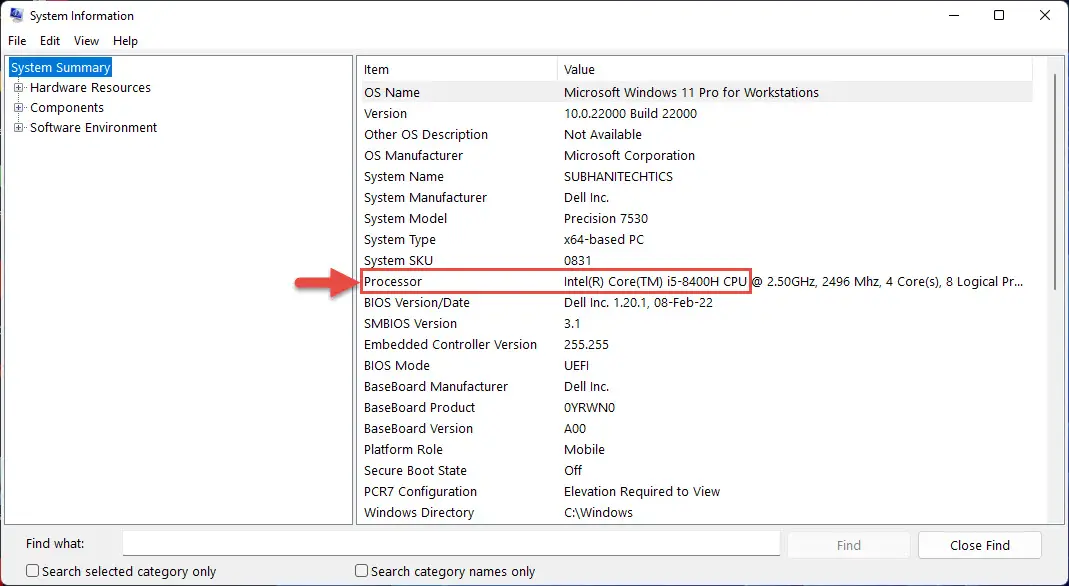
Task: Select the System Model row
Action: point(696,219)
